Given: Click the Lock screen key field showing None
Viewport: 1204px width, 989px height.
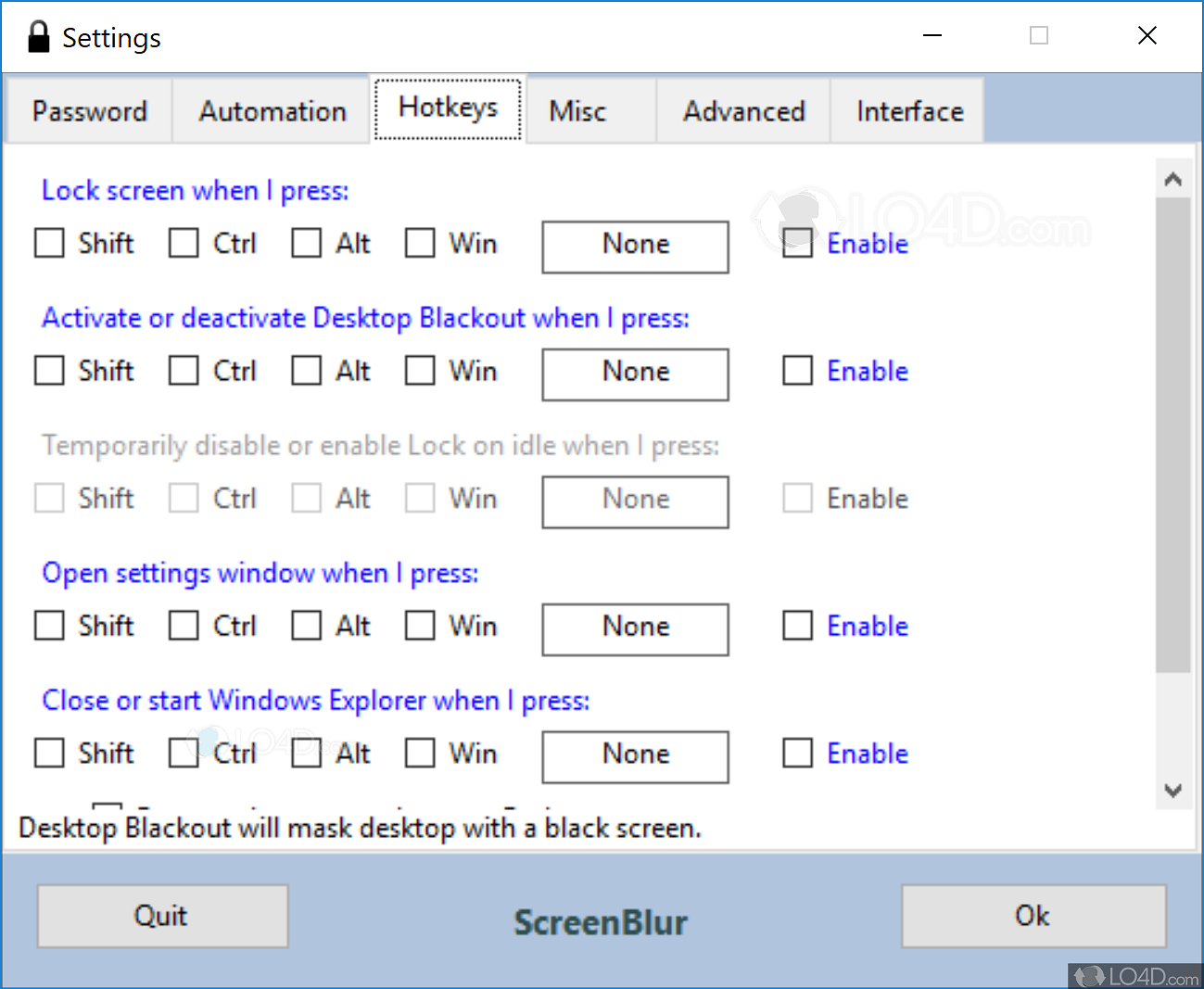Looking at the screenshot, I should point(635,247).
